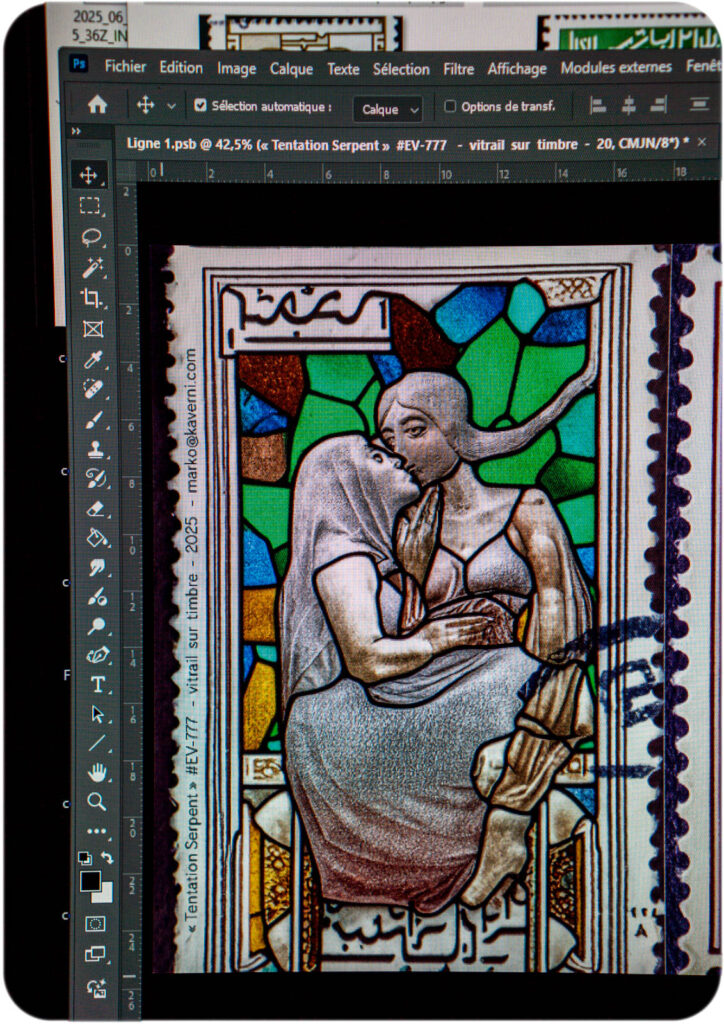724x1024 pixels.
Task: Select the Paint Bucket tool
Action: click(97, 537)
